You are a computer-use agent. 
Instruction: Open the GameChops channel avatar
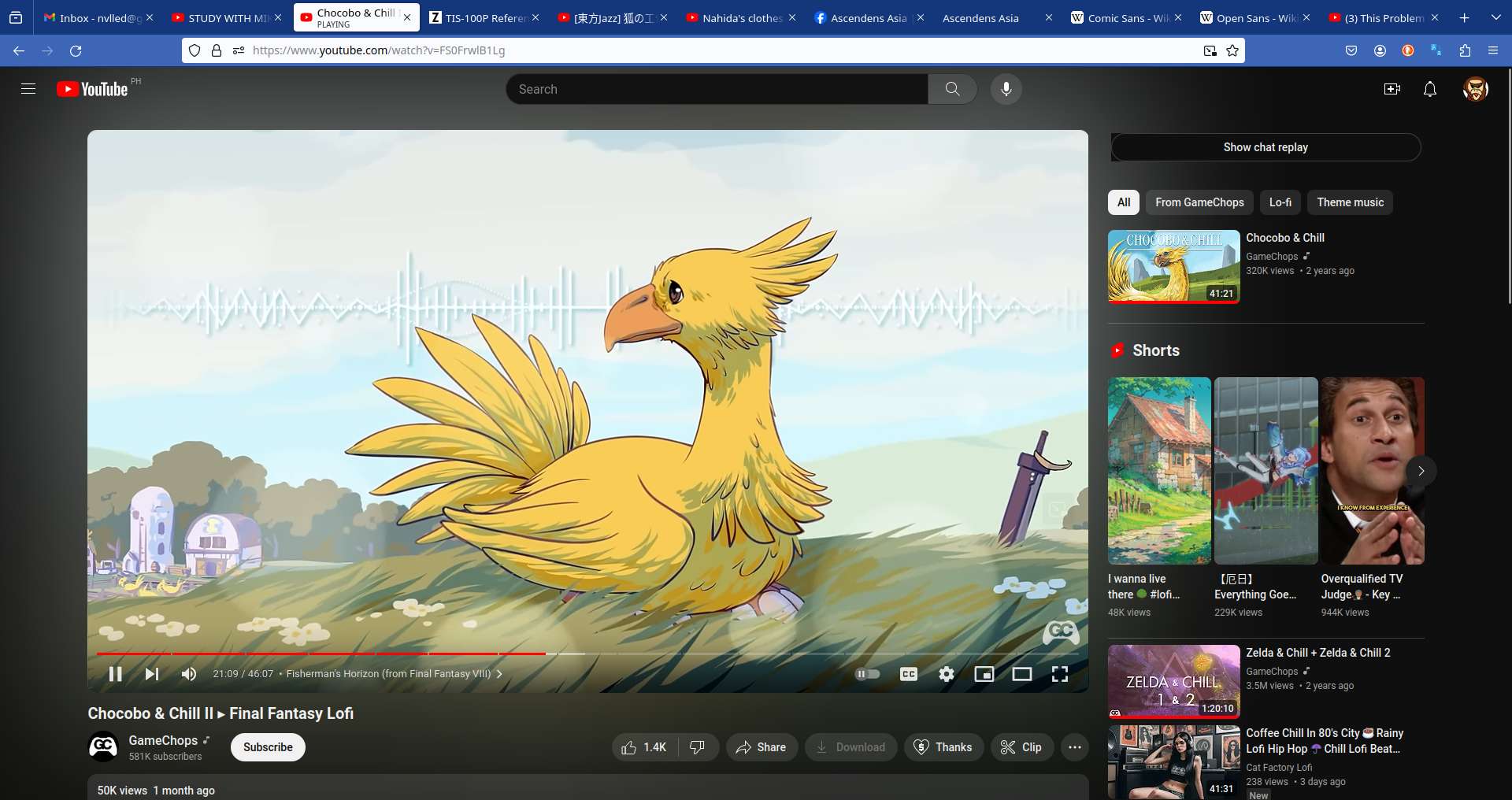(x=103, y=746)
